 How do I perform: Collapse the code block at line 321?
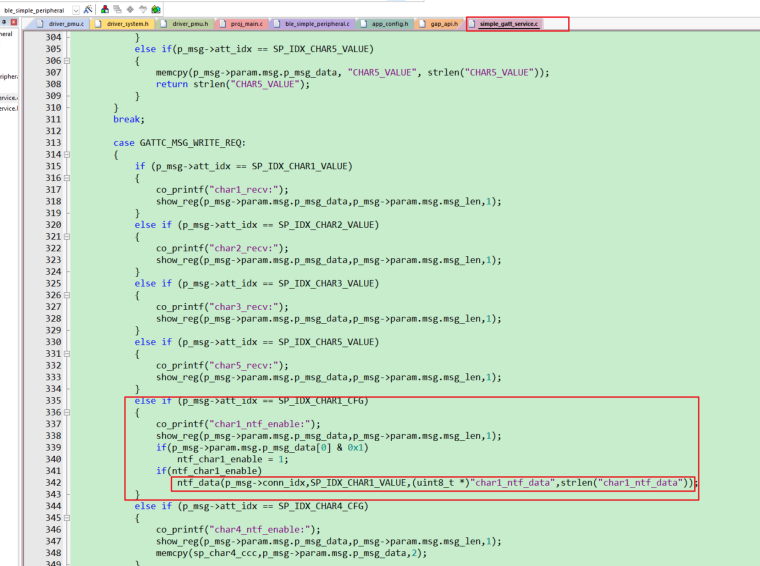(x=67, y=237)
